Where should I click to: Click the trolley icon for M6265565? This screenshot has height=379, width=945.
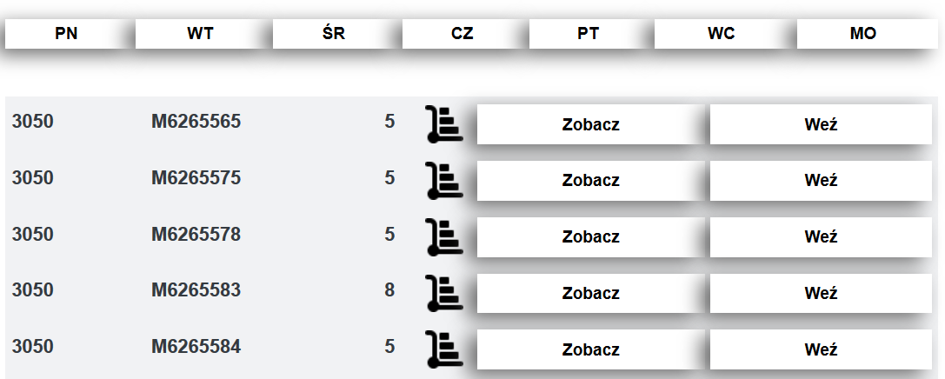(x=444, y=124)
